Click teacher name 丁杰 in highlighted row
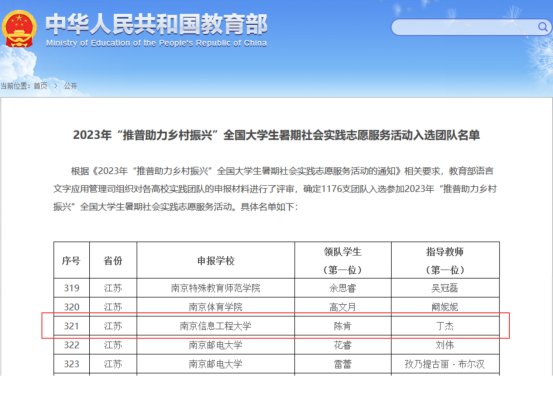The height and width of the screenshot is (395, 553). [x=445, y=326]
